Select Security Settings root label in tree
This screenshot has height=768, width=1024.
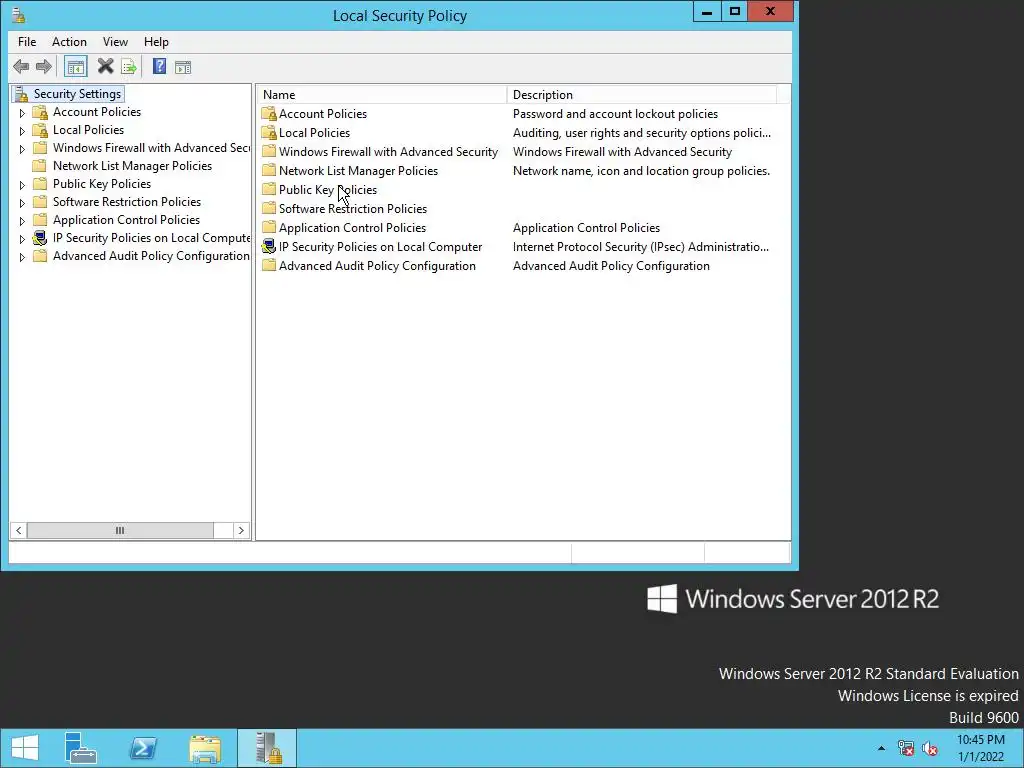point(77,94)
